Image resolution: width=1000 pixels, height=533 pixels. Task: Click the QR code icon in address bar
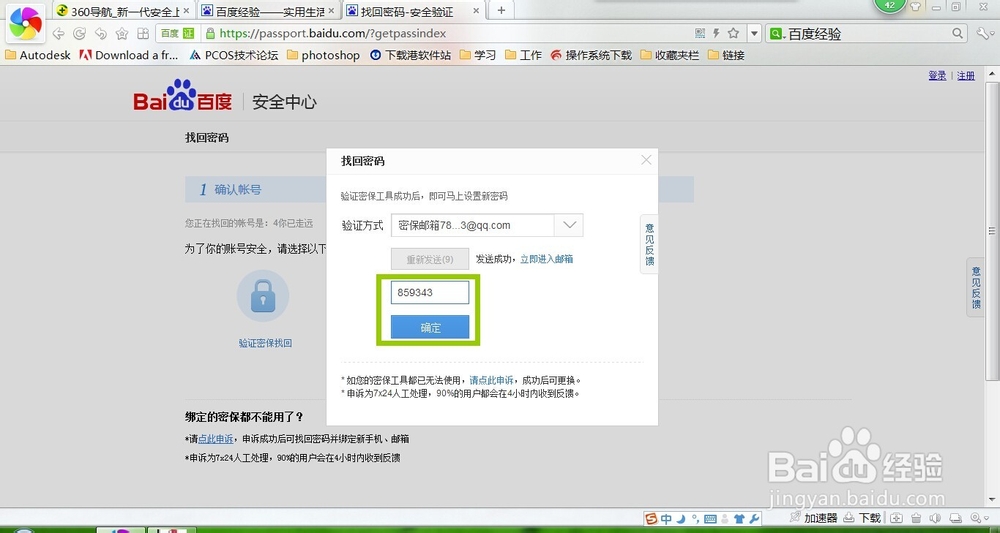pos(700,33)
